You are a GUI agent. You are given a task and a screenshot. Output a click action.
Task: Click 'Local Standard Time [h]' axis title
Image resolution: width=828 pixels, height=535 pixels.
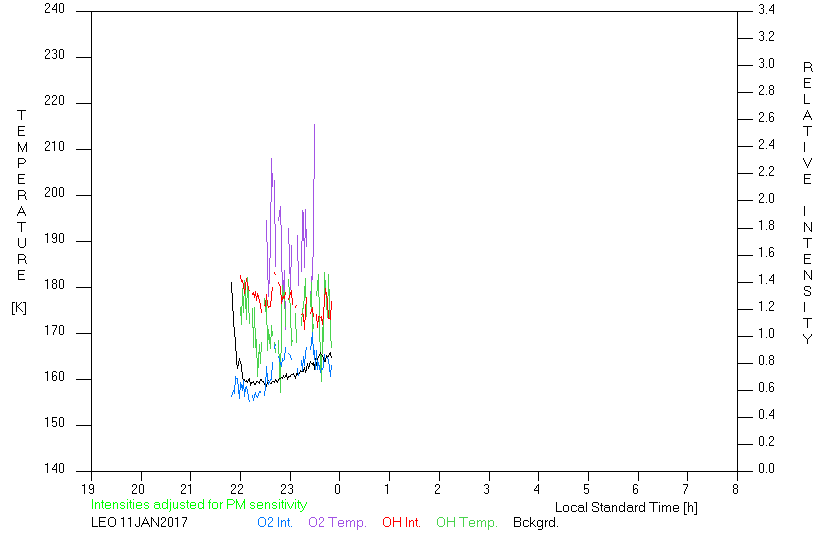[626, 508]
